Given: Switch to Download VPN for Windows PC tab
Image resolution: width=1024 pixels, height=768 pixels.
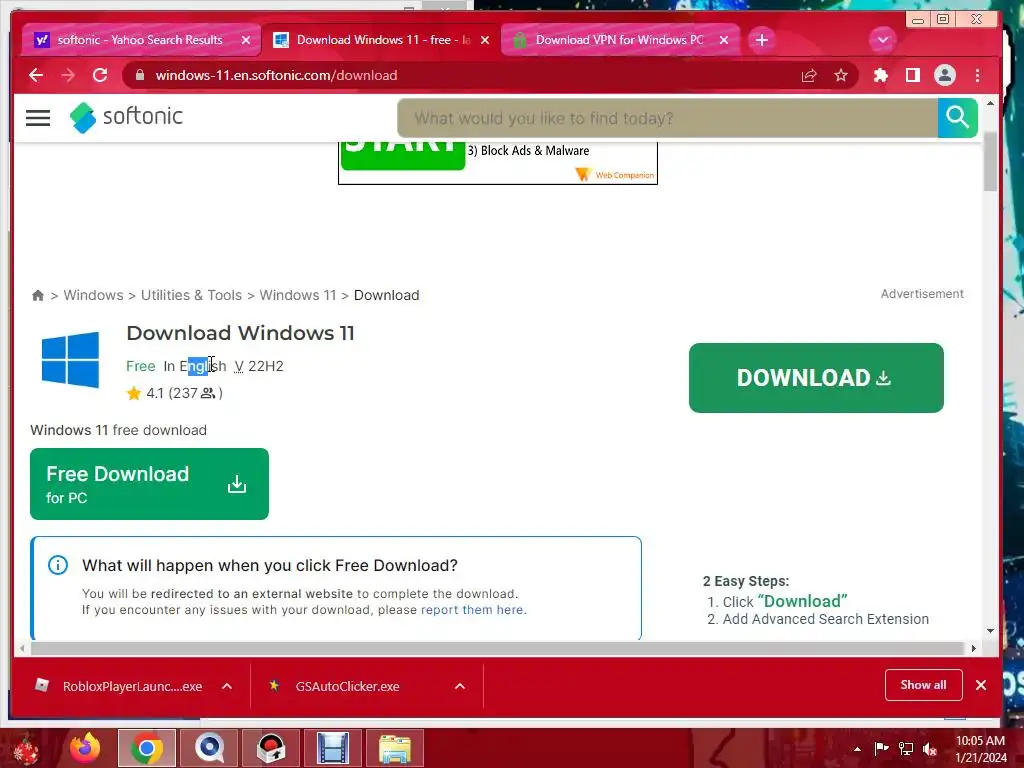Looking at the screenshot, I should 619,40.
